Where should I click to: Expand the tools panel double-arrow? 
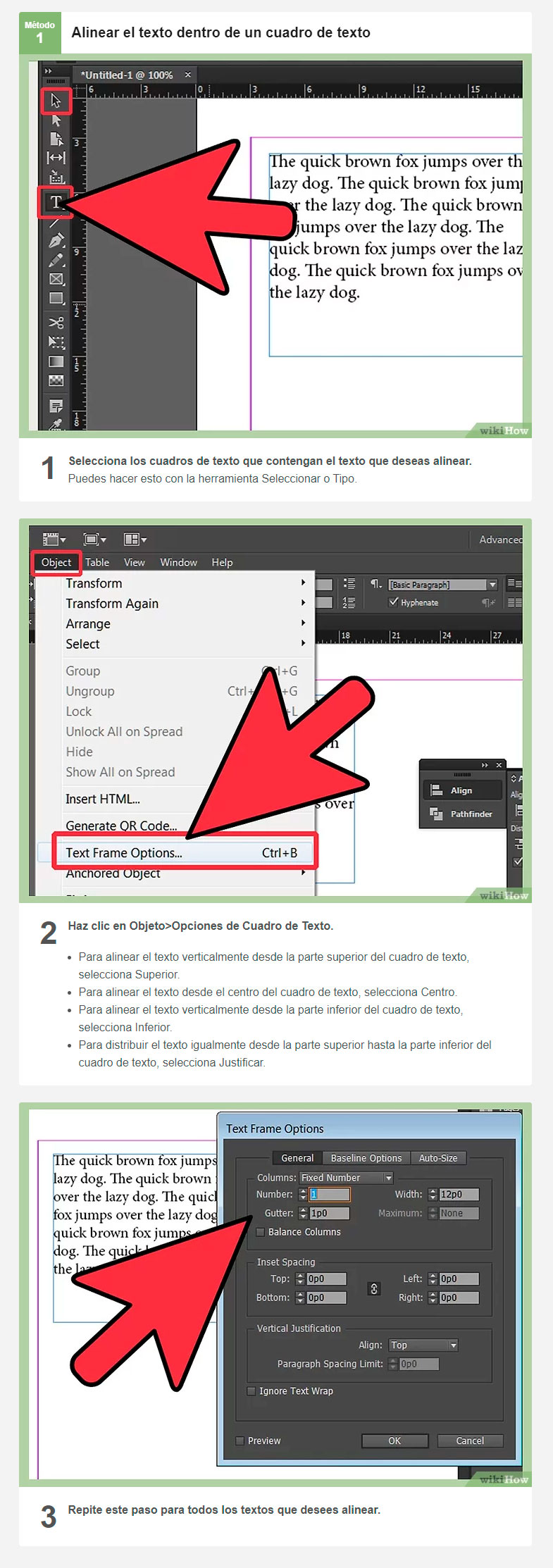click(48, 71)
